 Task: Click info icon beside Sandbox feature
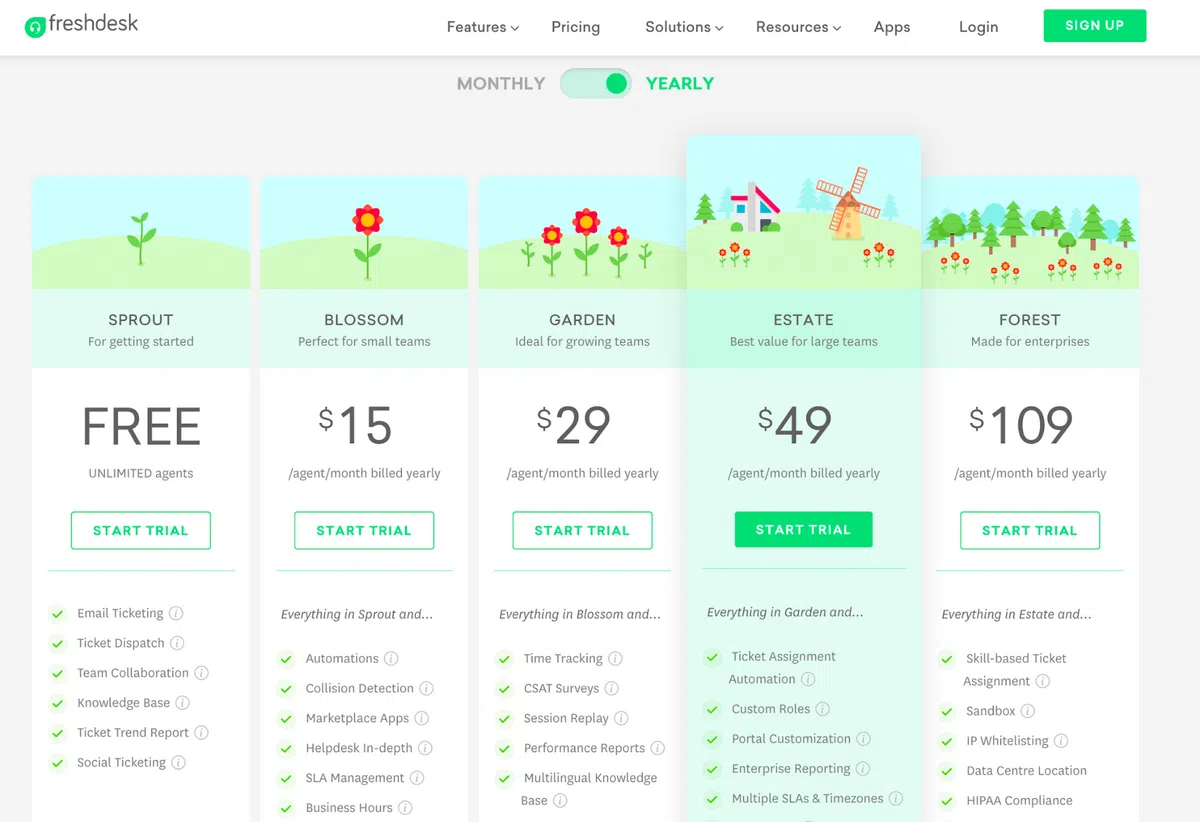tap(1027, 711)
